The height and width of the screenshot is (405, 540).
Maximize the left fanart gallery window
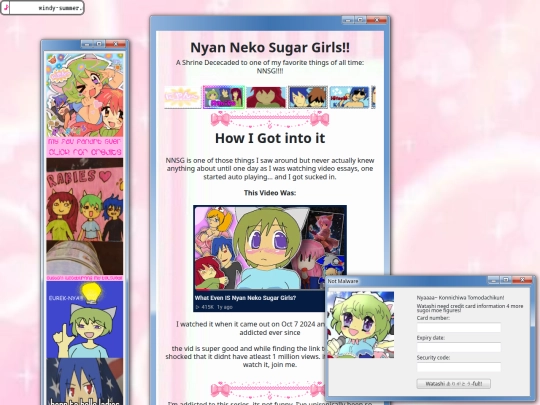[99, 44]
